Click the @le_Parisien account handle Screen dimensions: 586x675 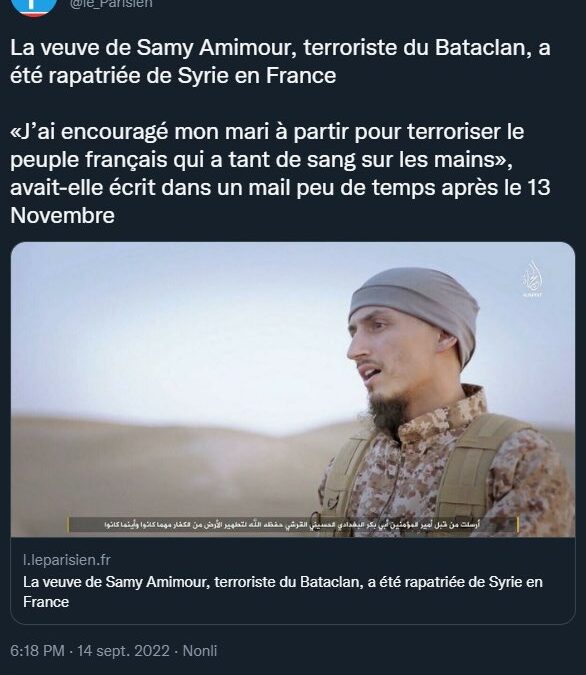pyautogui.click(x=111, y=4)
